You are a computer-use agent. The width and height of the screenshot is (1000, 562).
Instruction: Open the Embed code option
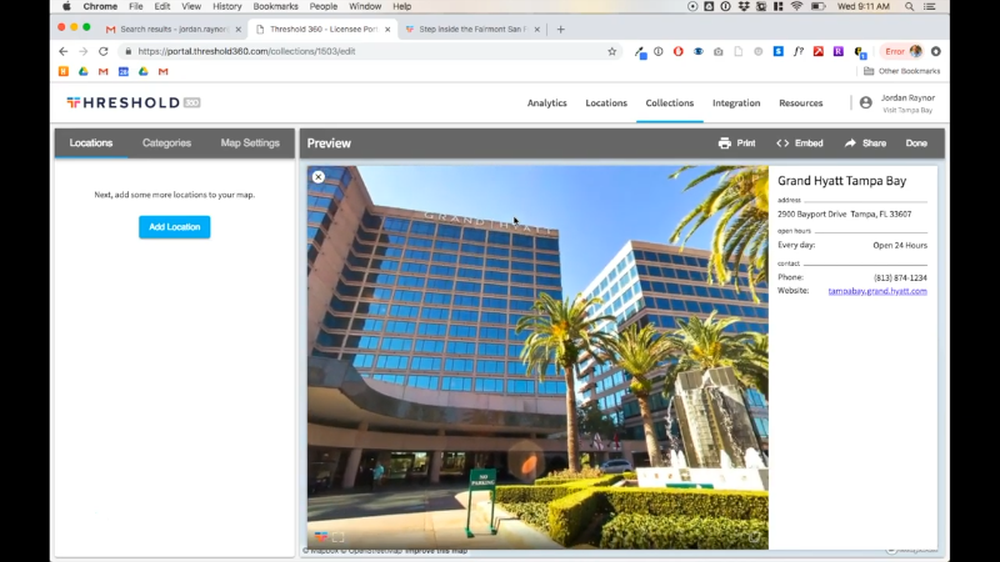(799, 144)
